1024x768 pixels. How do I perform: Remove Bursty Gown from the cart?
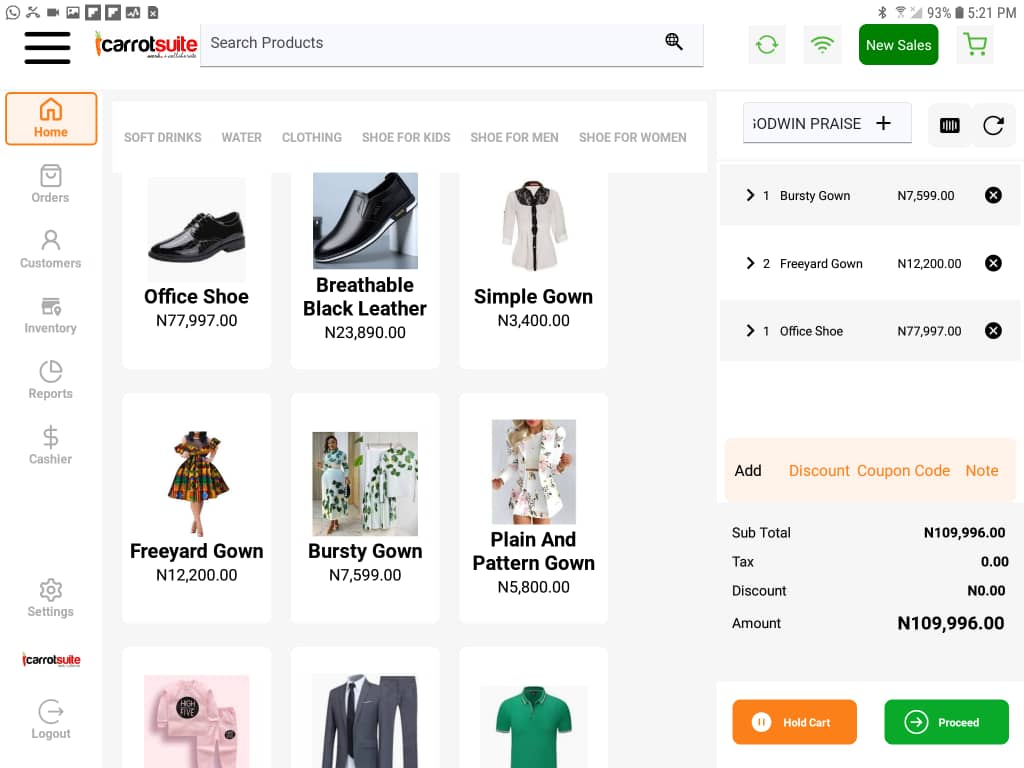click(x=993, y=196)
